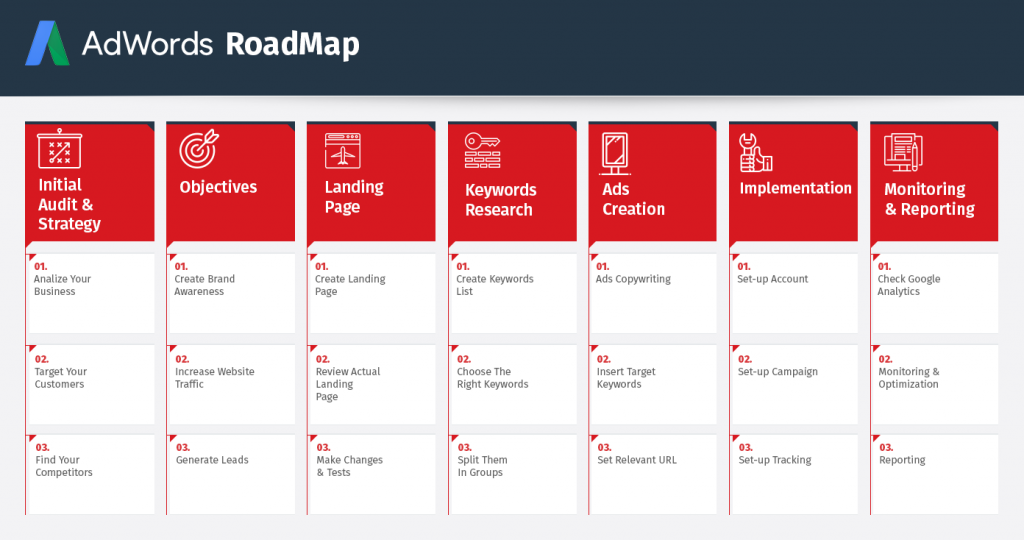Click the wrench thumbs-up icon above Implementation

(x=756, y=152)
